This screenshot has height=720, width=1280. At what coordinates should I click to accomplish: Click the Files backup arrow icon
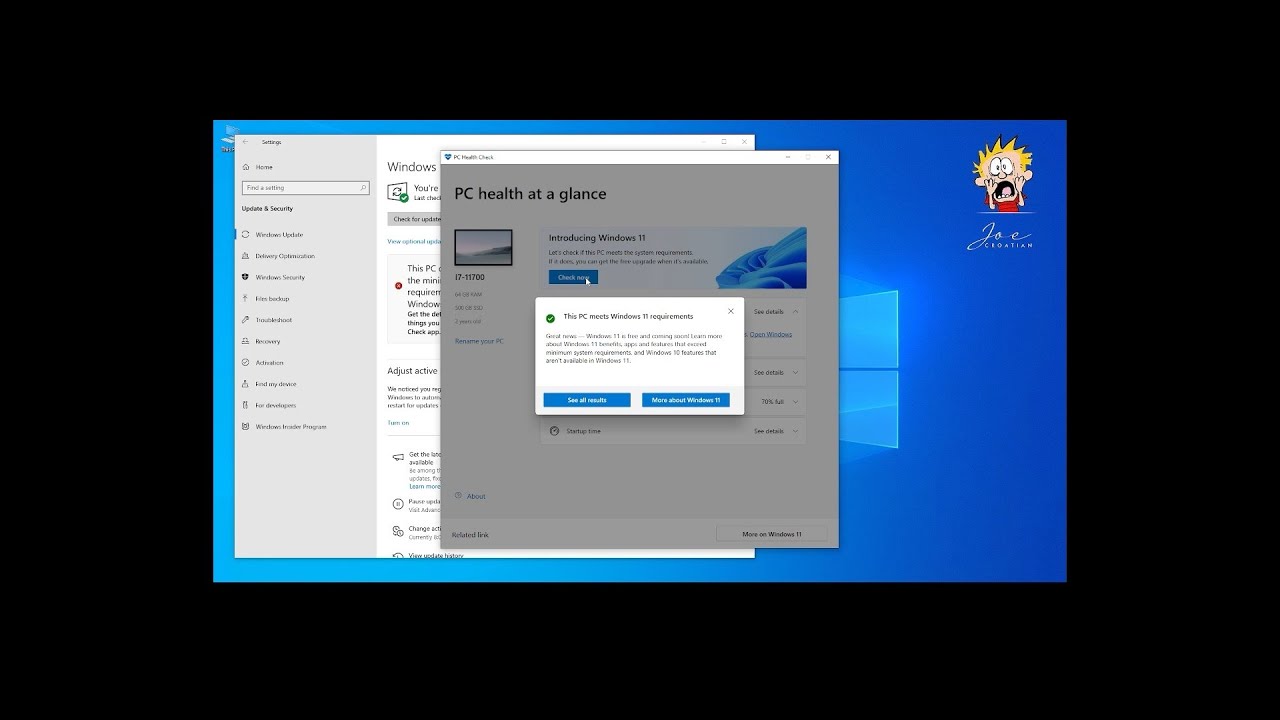tap(246, 299)
